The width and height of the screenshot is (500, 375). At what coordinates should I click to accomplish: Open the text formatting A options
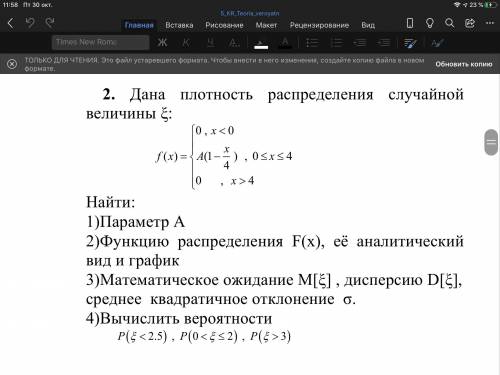[234, 42]
